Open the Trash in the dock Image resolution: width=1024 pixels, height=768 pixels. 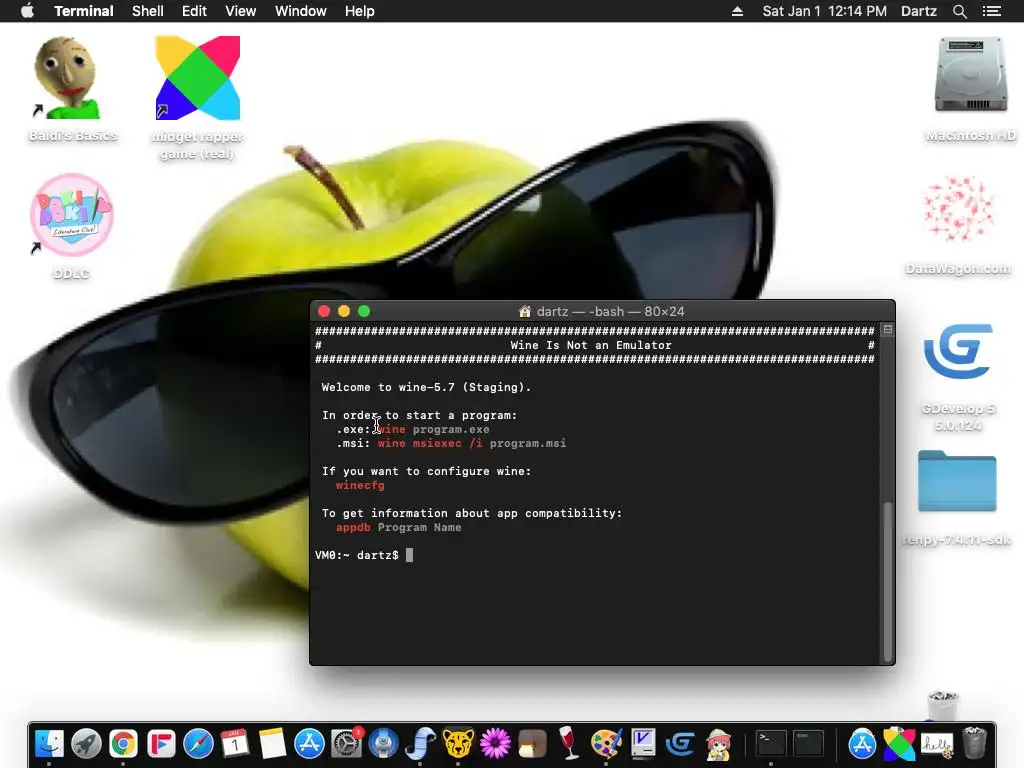[974, 743]
